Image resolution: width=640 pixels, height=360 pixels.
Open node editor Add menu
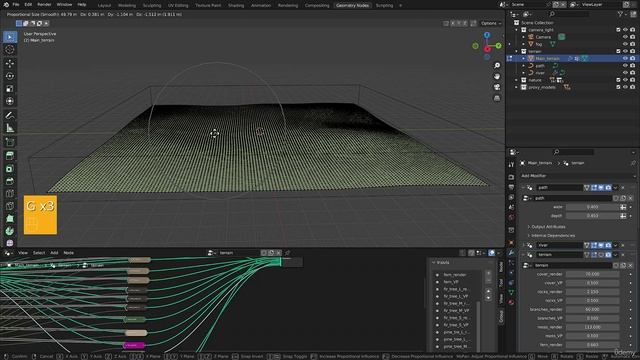point(54,253)
